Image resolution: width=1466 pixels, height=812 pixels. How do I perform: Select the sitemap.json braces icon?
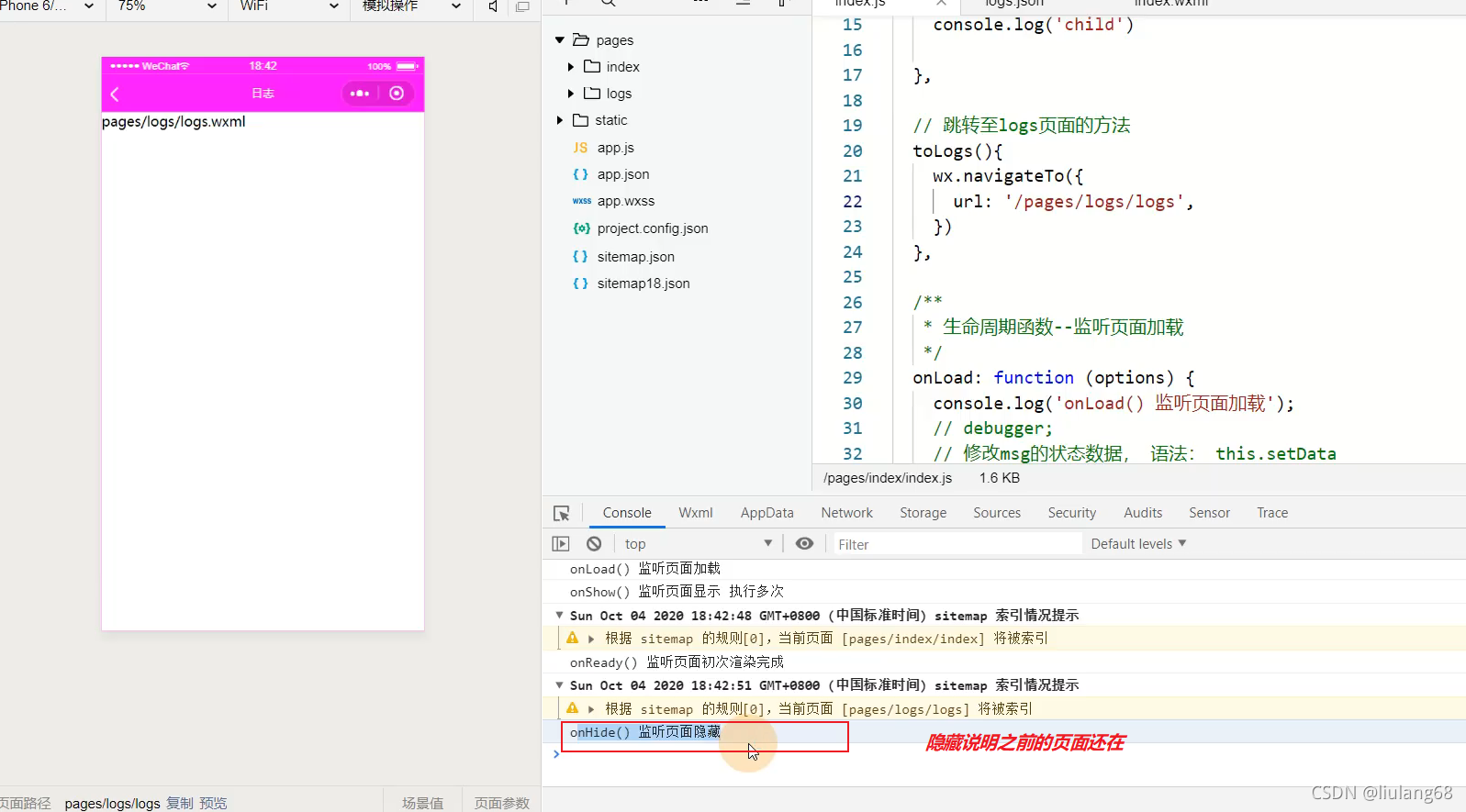pyautogui.click(x=580, y=257)
